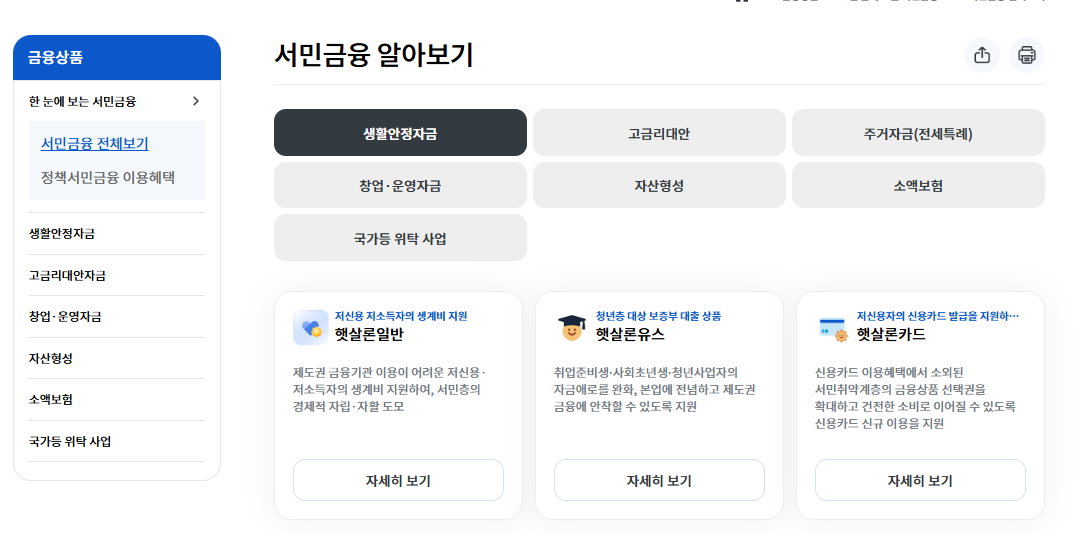Go to 정책서민금융 이용혜택 in sidebar
1086x534 pixels.
[x=107, y=177]
